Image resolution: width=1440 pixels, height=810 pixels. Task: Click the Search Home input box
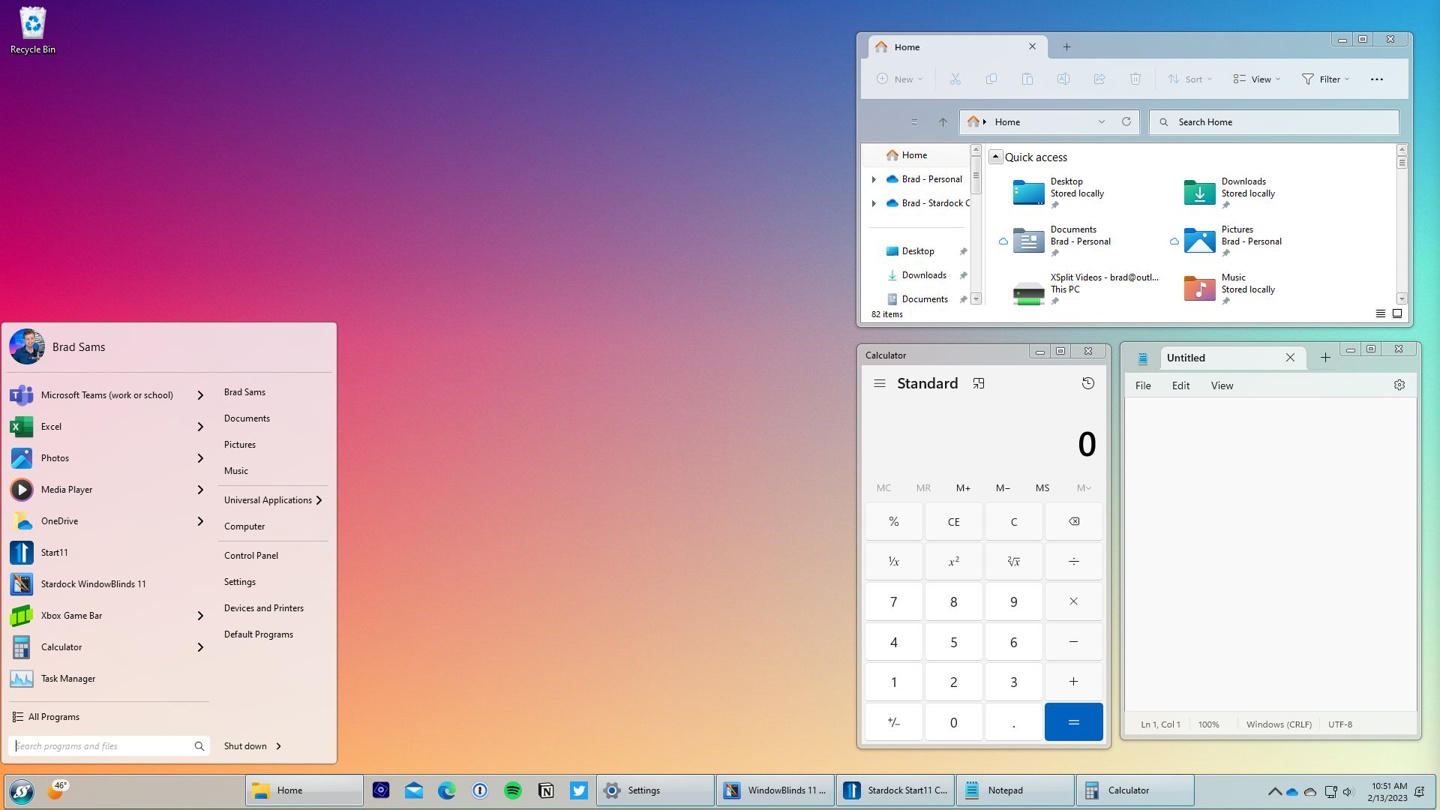pos(1275,121)
